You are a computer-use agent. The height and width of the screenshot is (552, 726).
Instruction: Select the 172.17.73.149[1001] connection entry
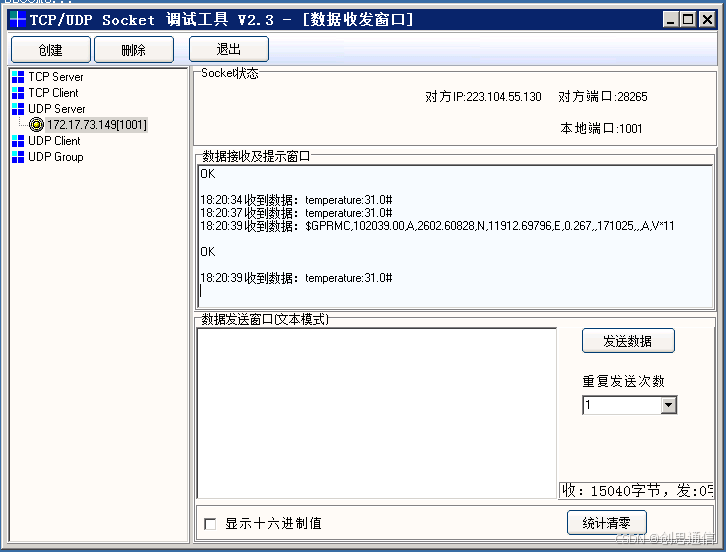pos(96,125)
